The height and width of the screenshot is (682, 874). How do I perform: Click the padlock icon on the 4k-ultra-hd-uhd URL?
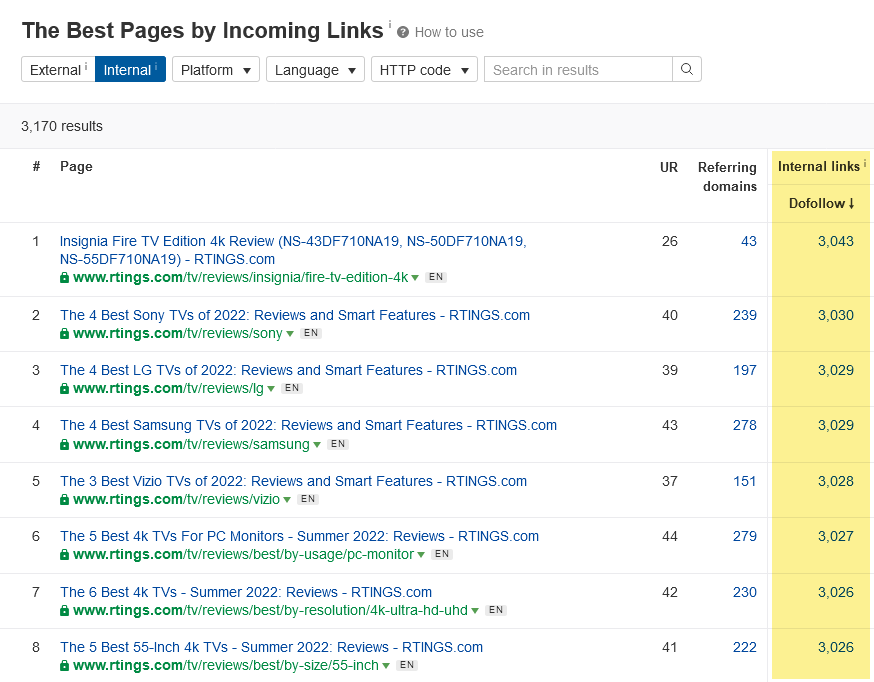[64, 610]
